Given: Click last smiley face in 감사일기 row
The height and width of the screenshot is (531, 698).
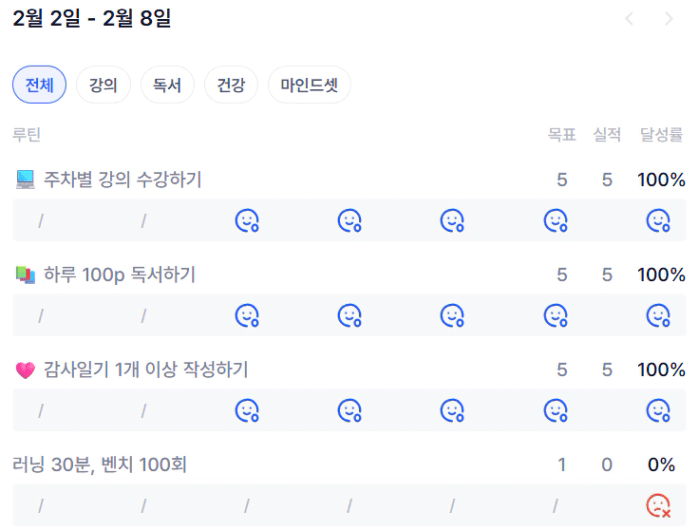Looking at the screenshot, I should (658, 411).
